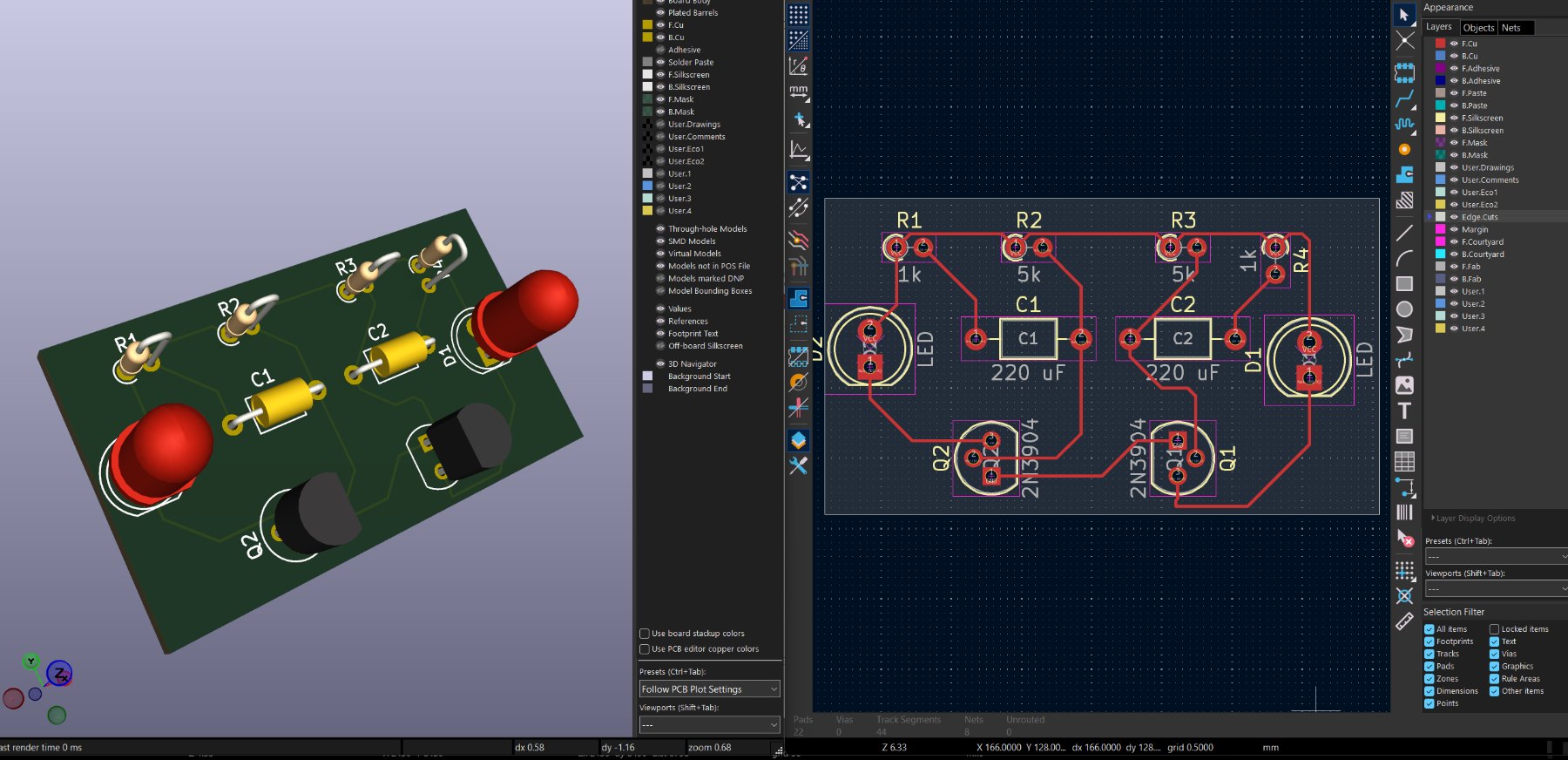Select the hatched Rule Area tool
This screenshot has width=1568, height=760.
(x=1404, y=200)
